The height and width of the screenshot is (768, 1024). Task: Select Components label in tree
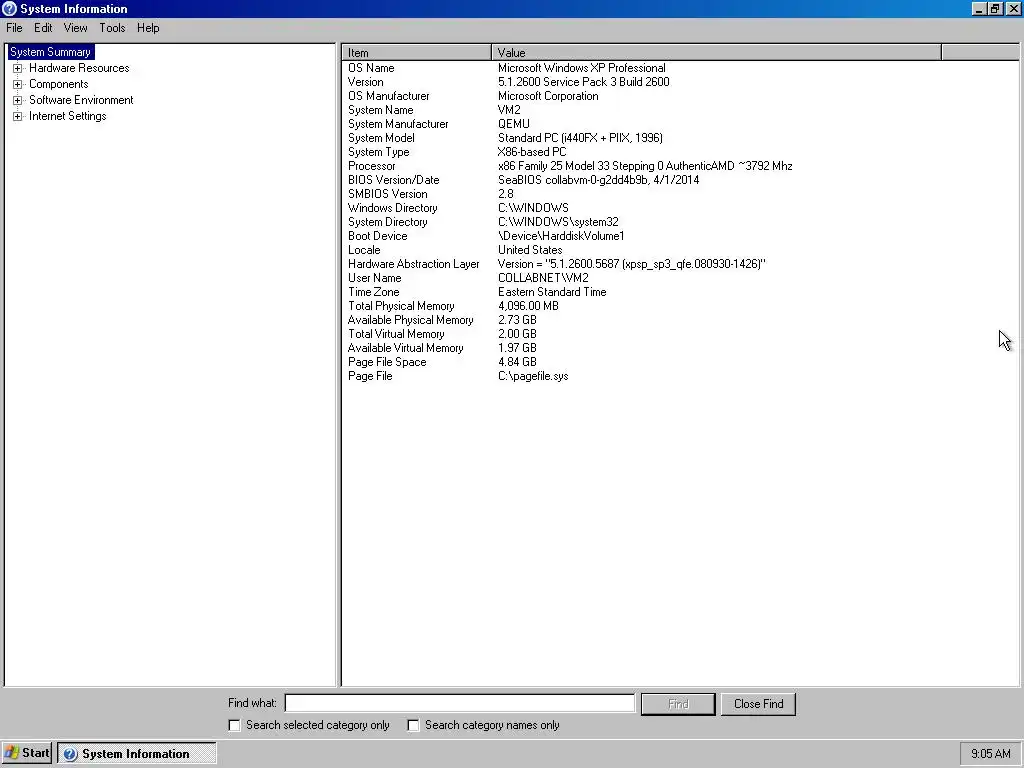coord(59,84)
